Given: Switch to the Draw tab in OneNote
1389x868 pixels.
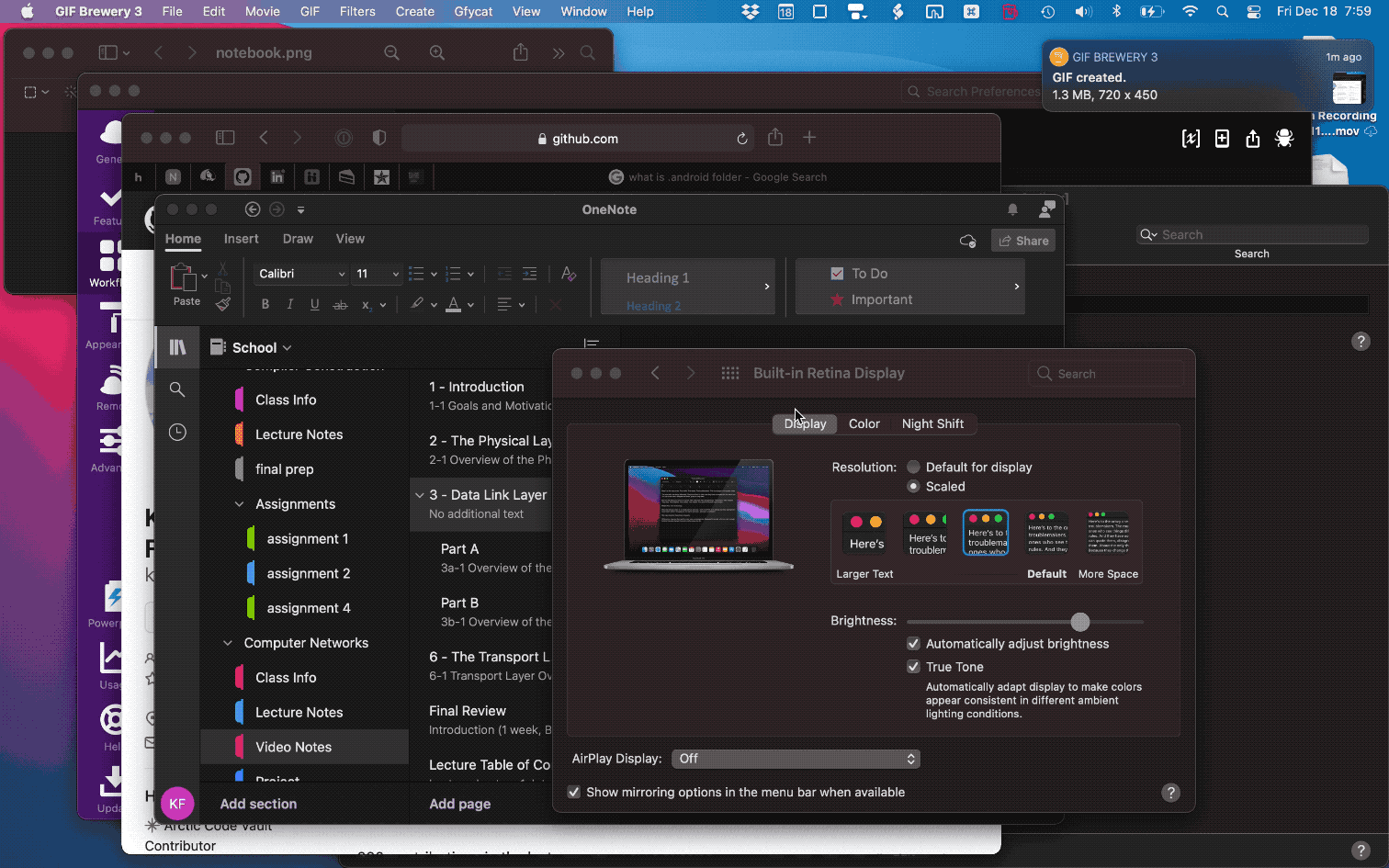Looking at the screenshot, I should point(298,239).
